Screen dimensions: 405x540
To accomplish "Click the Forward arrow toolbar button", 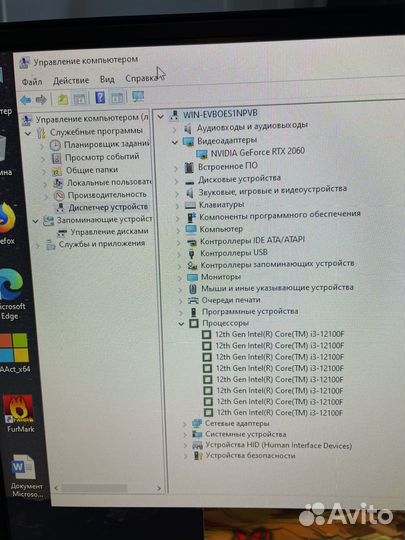I will click(41, 100).
